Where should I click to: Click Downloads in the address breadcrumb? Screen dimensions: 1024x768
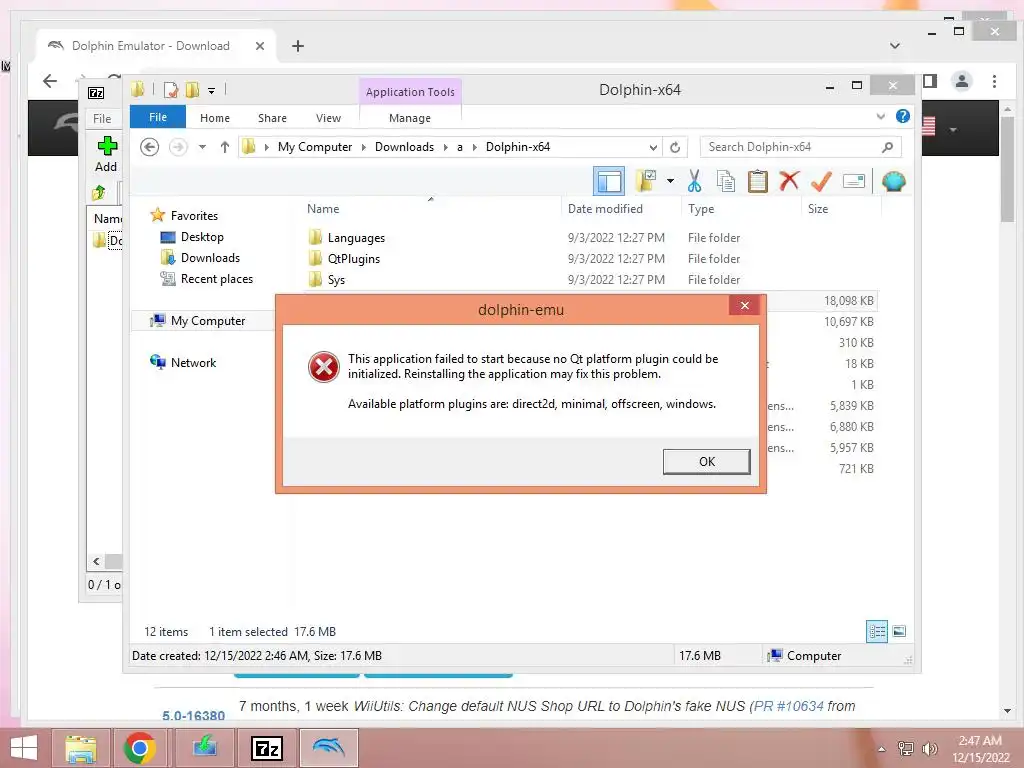(x=404, y=147)
